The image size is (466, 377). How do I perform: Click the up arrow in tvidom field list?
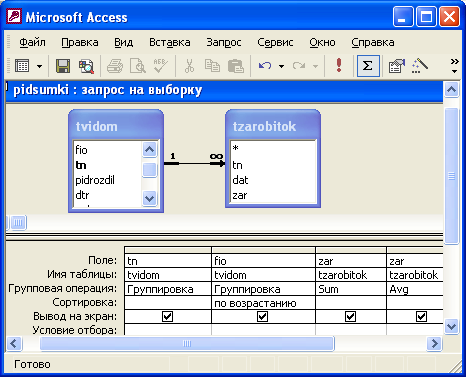tap(149, 150)
